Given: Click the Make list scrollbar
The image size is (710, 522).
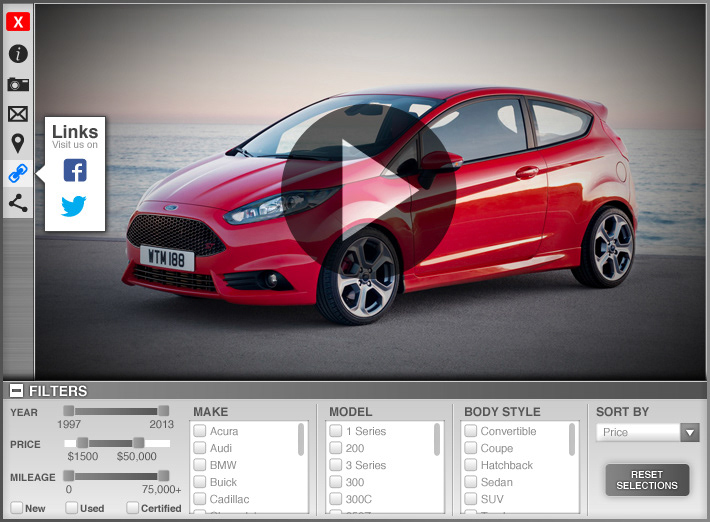Looking at the screenshot, I should click(301, 439).
